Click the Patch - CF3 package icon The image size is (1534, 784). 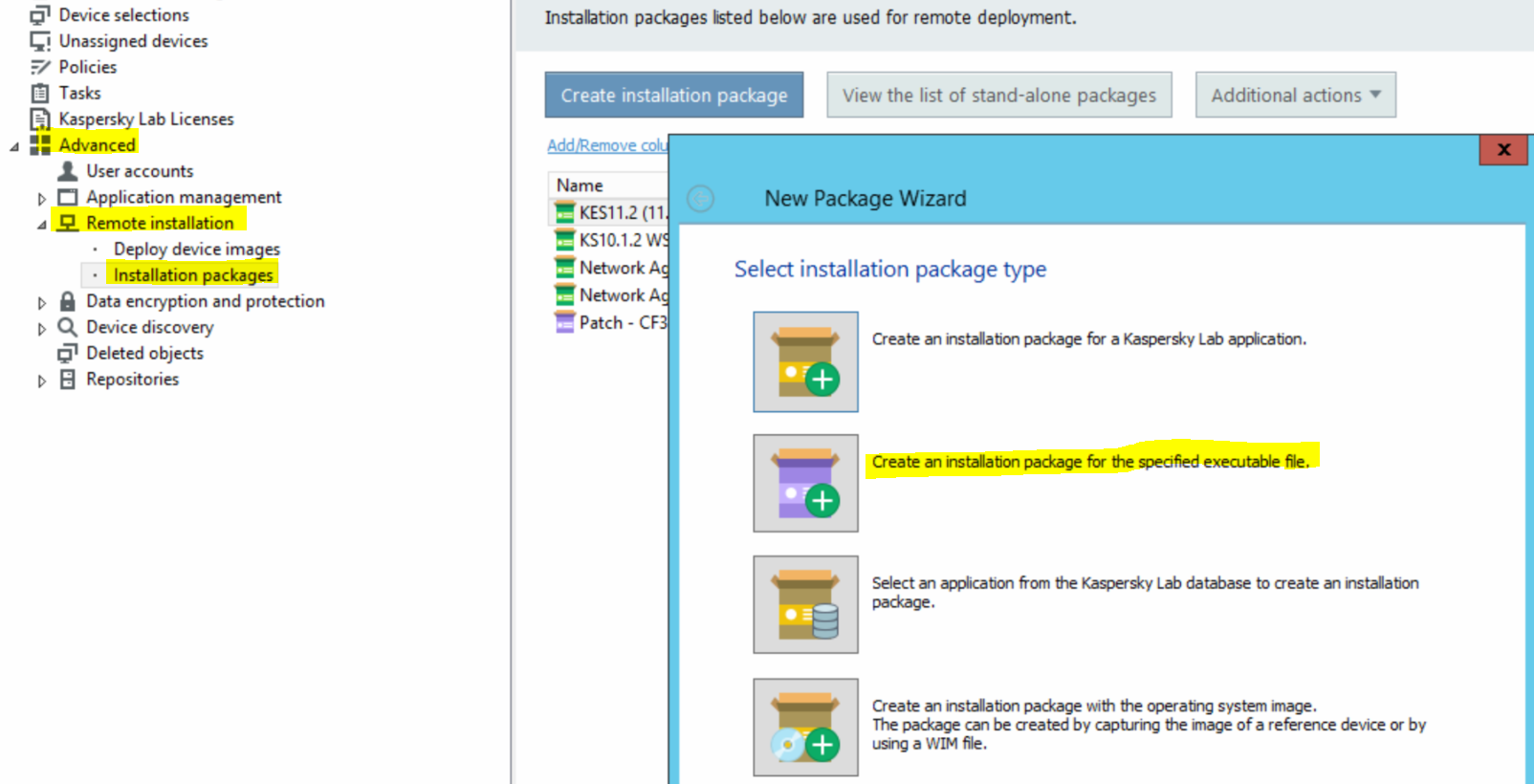coord(565,323)
